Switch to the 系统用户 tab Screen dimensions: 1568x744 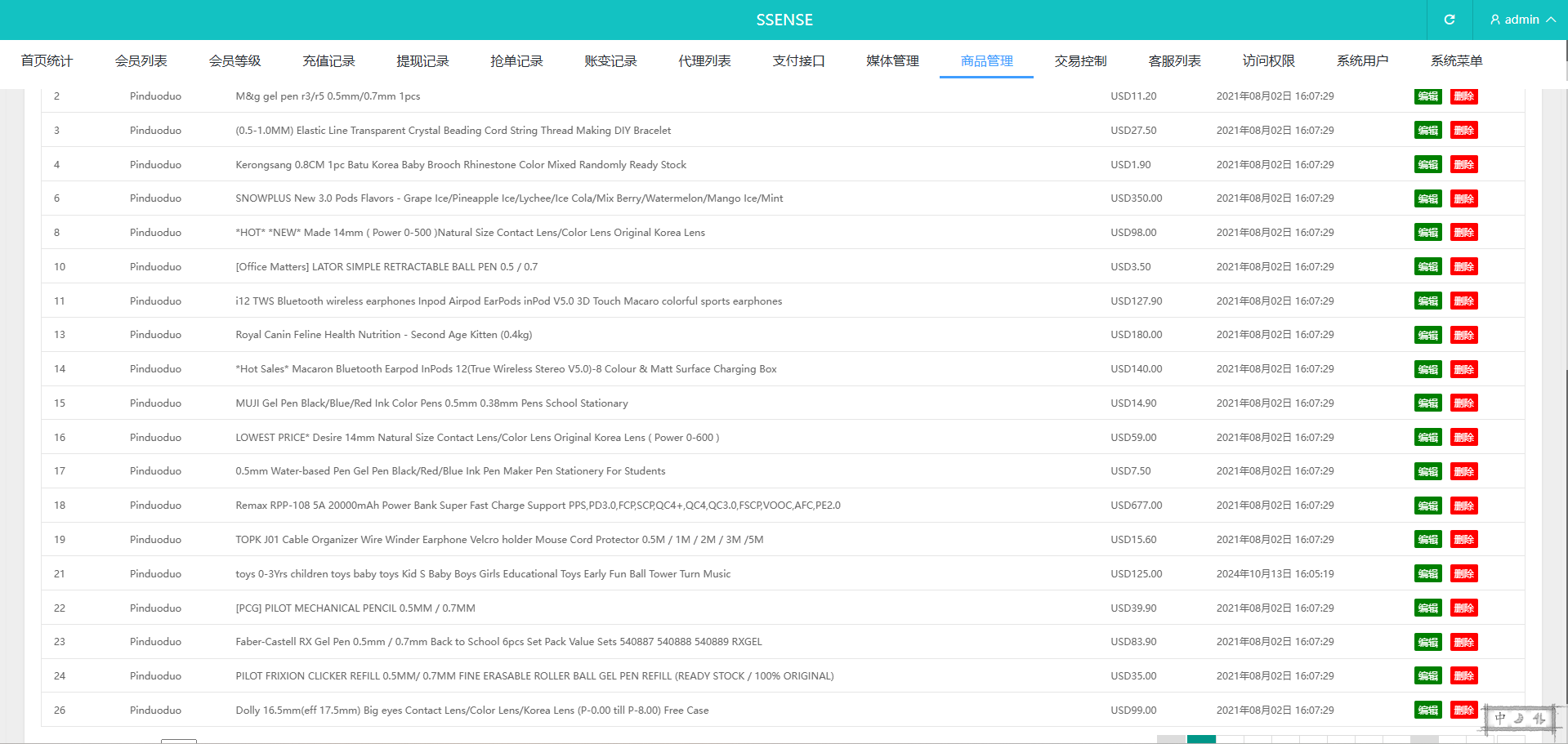(1362, 60)
